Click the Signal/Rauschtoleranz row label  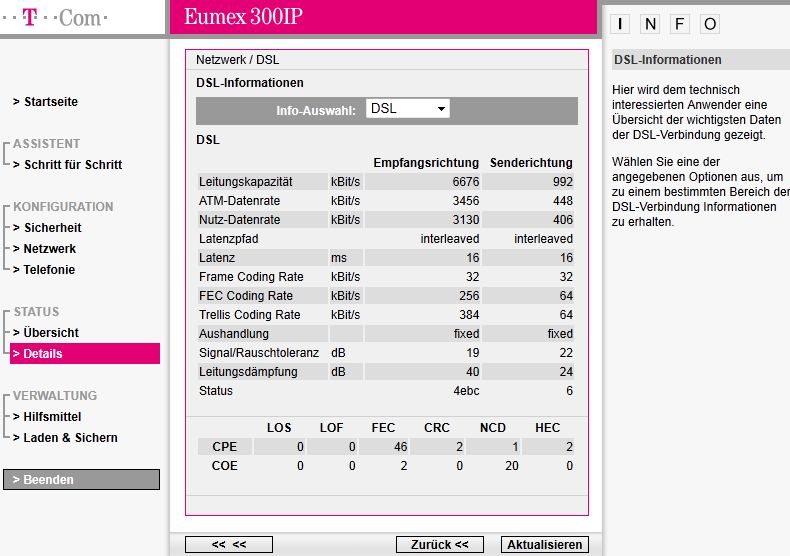258,353
